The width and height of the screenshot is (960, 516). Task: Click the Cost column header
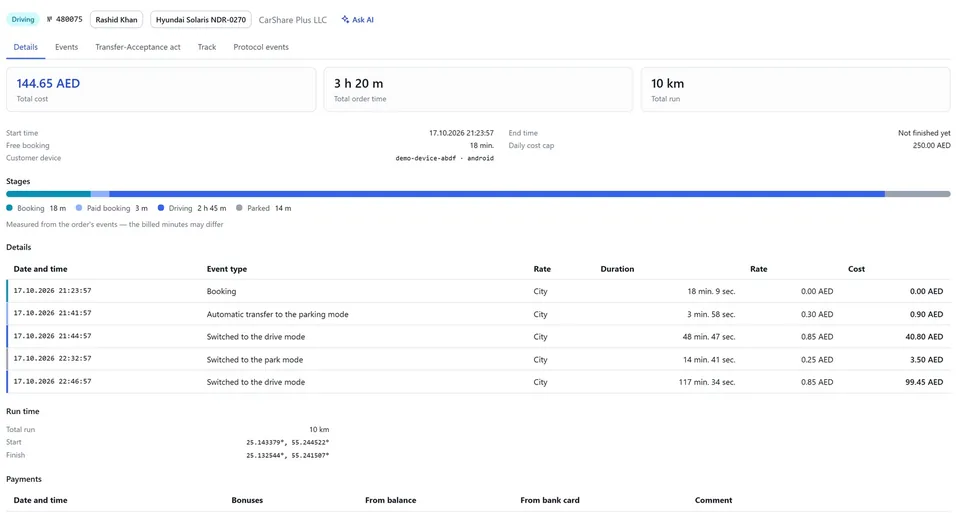coord(856,269)
